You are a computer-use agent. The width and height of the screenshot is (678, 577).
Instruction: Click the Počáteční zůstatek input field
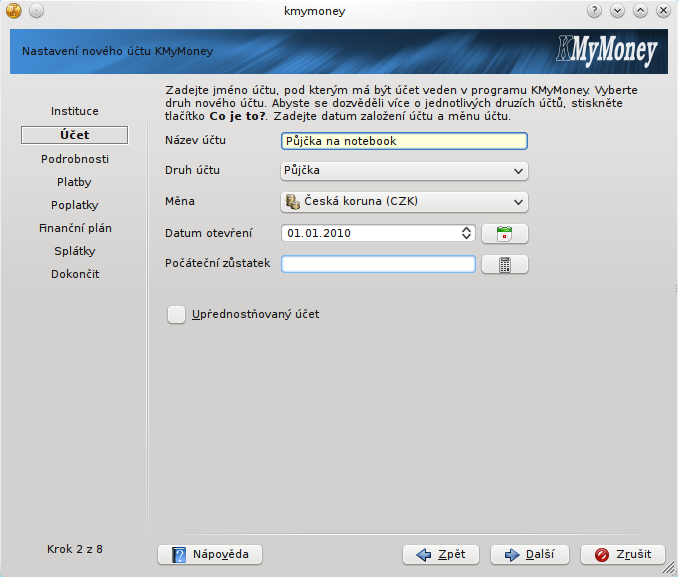tap(378, 264)
